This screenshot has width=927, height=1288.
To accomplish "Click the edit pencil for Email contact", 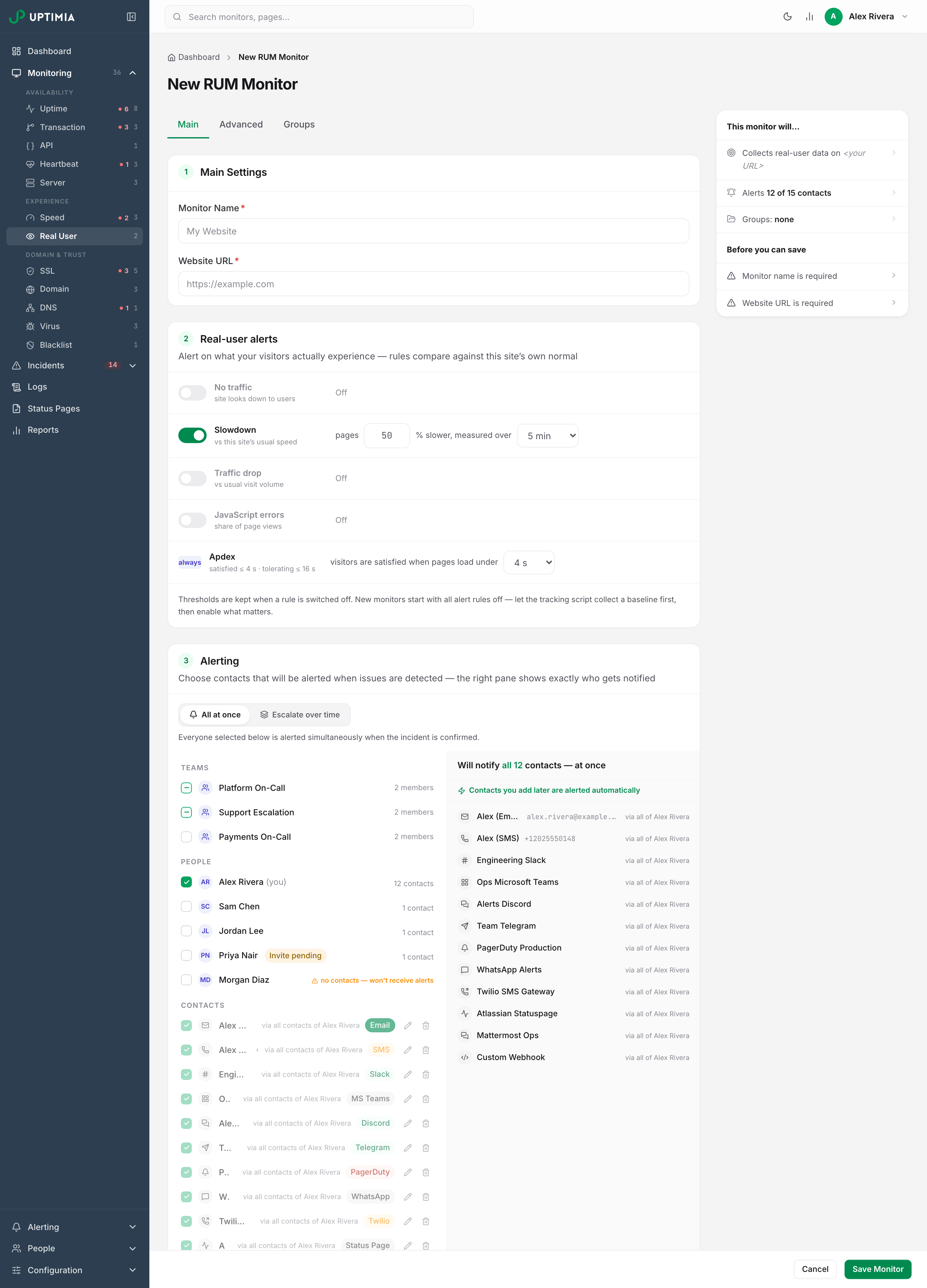I will tap(407, 1026).
